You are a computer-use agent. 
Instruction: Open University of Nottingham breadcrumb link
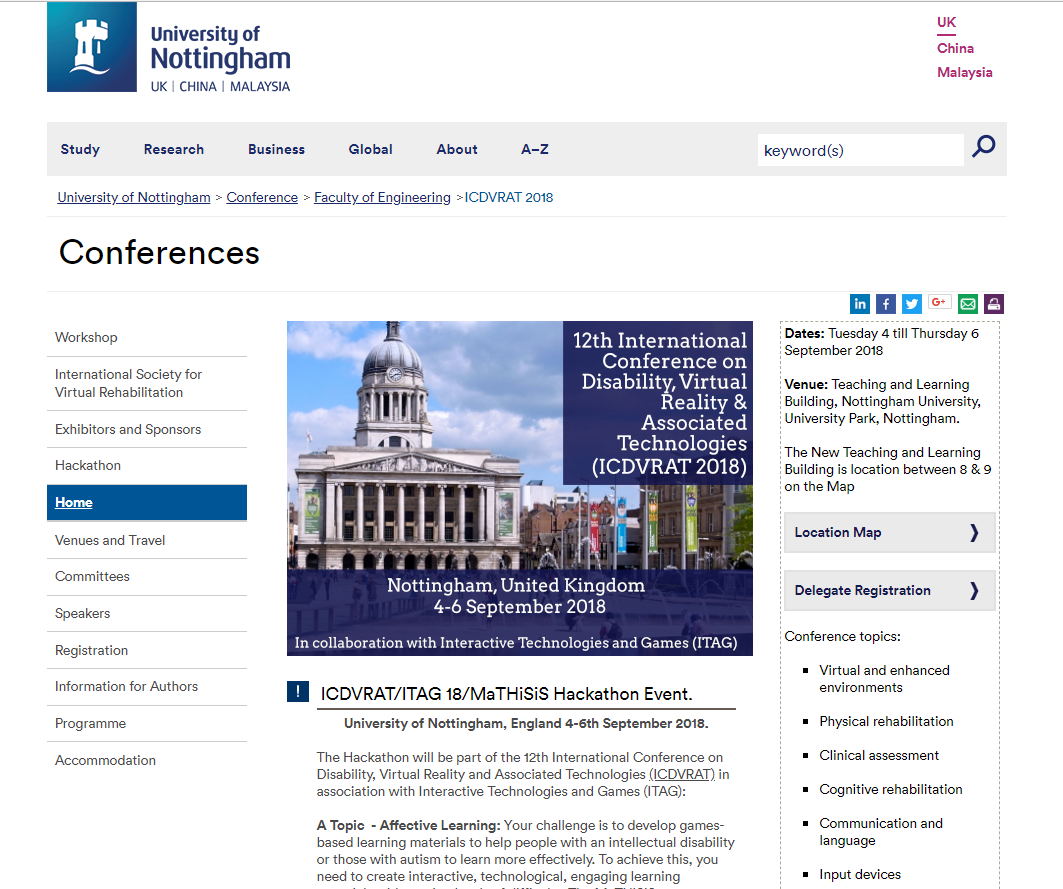click(x=134, y=197)
